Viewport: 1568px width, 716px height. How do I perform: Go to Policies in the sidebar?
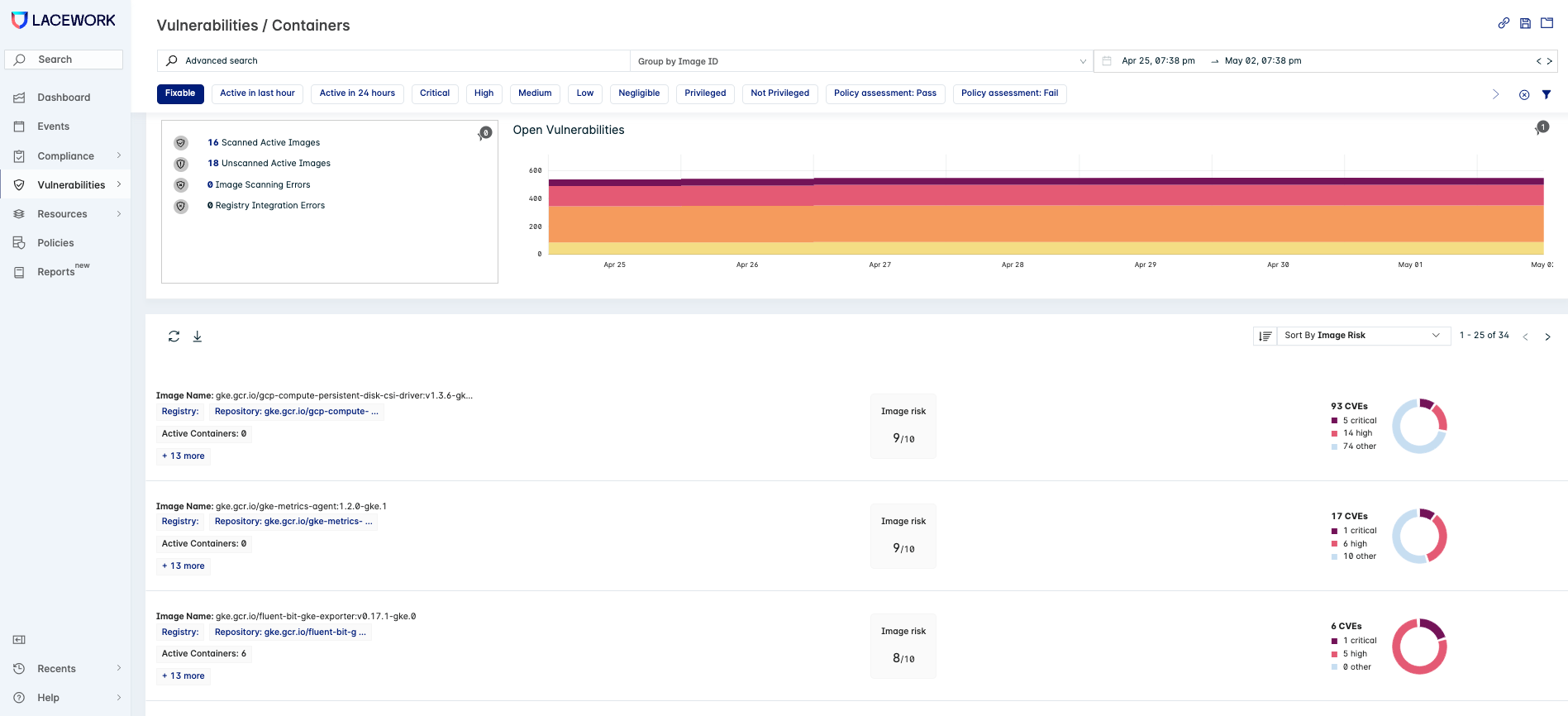pyautogui.click(x=55, y=243)
